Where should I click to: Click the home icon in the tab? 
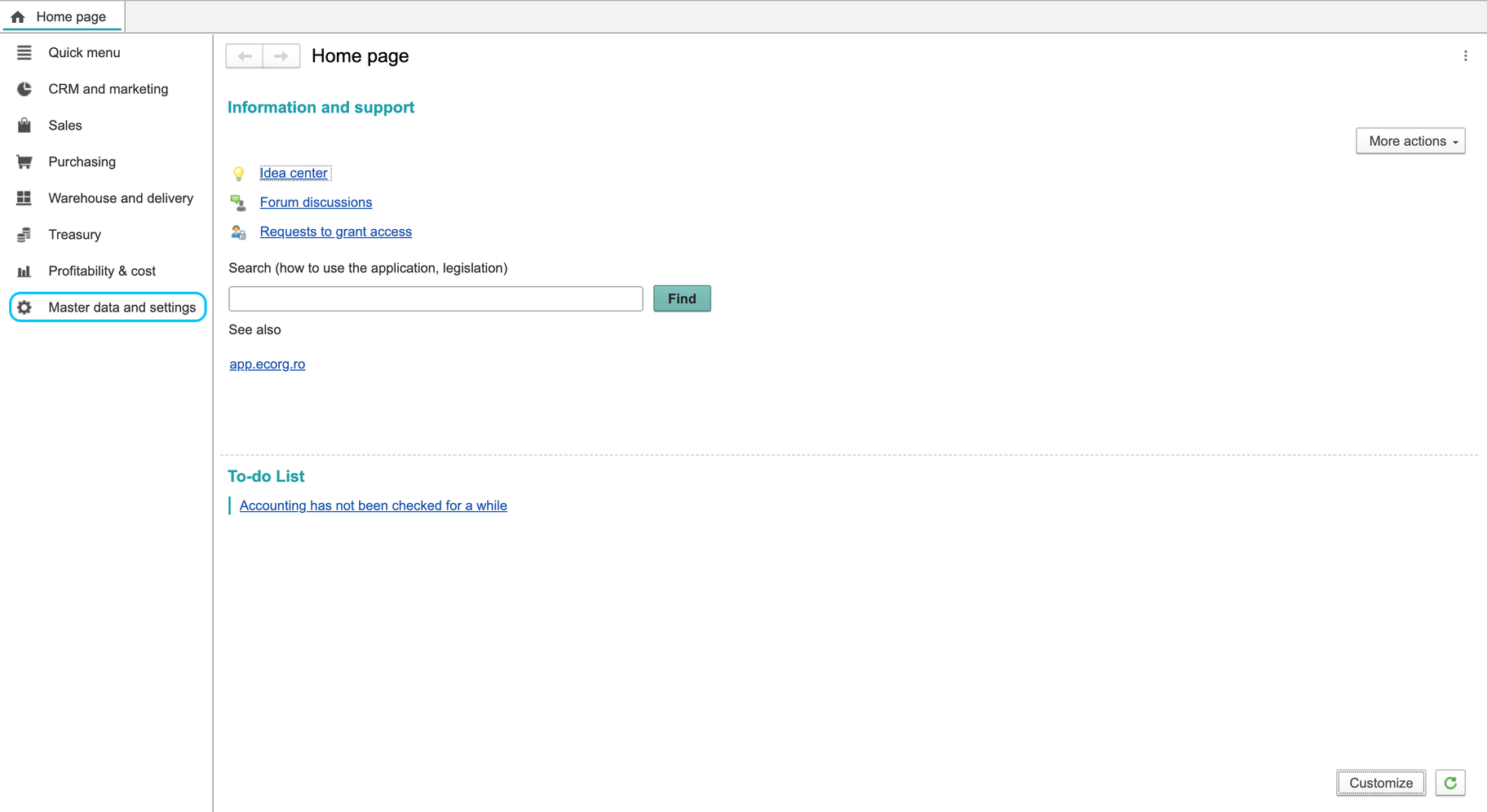18,16
